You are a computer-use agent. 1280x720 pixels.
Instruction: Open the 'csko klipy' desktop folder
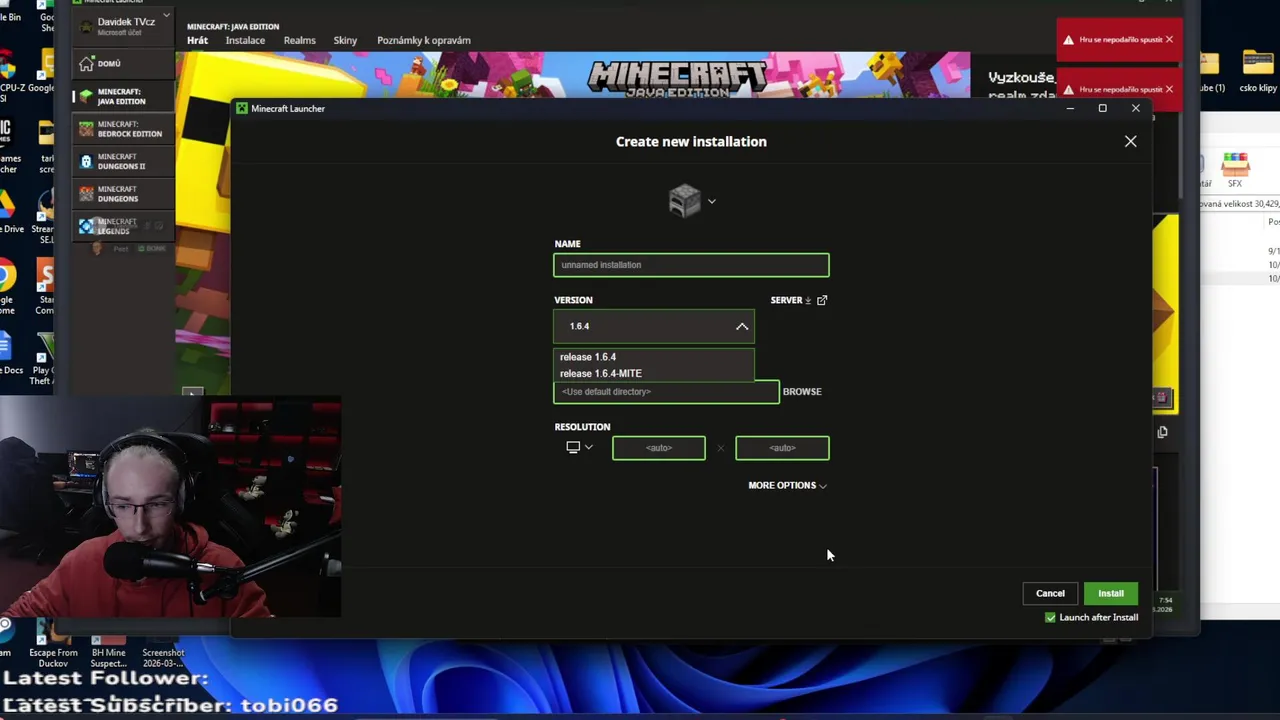[x=1258, y=70]
